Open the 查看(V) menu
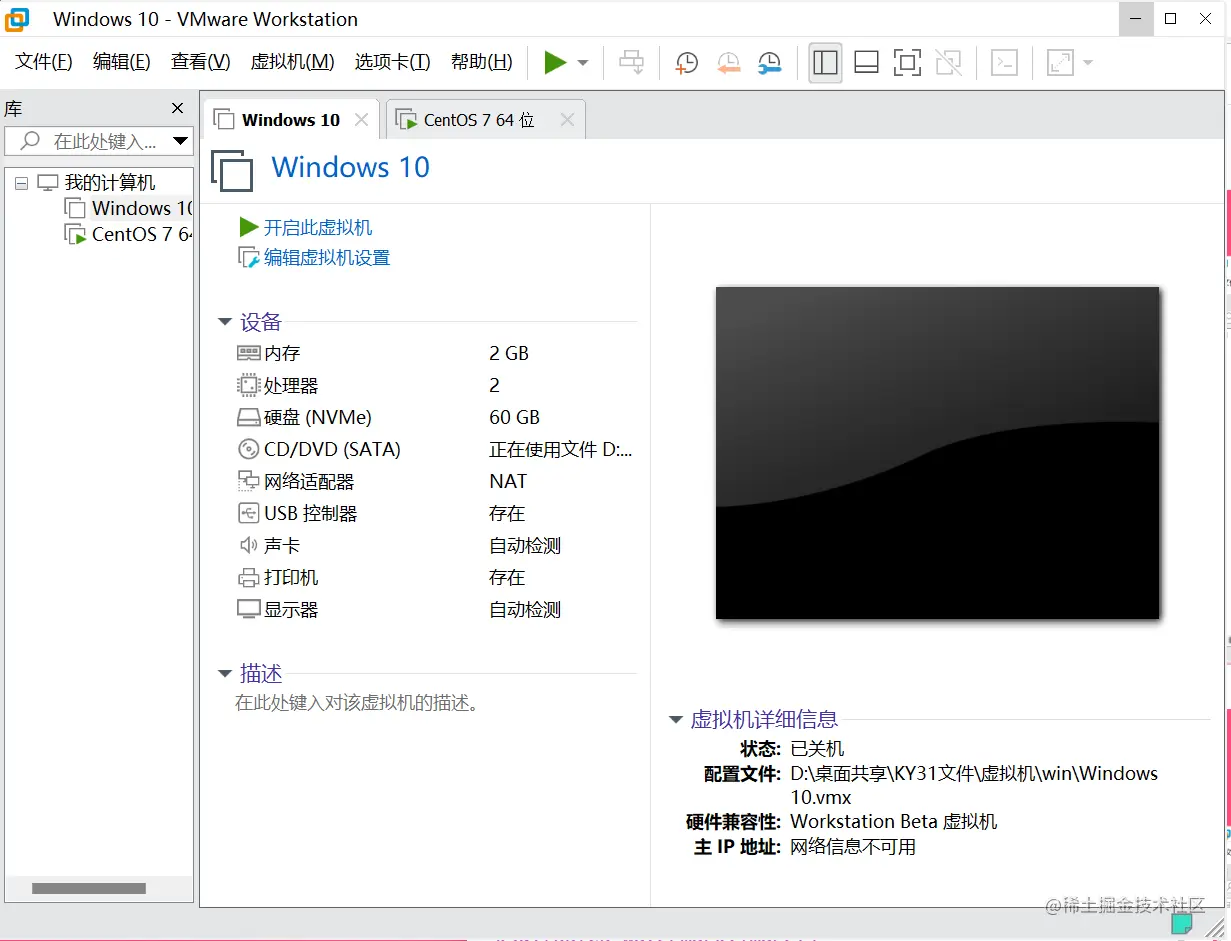The image size is (1231, 941). tap(200, 62)
